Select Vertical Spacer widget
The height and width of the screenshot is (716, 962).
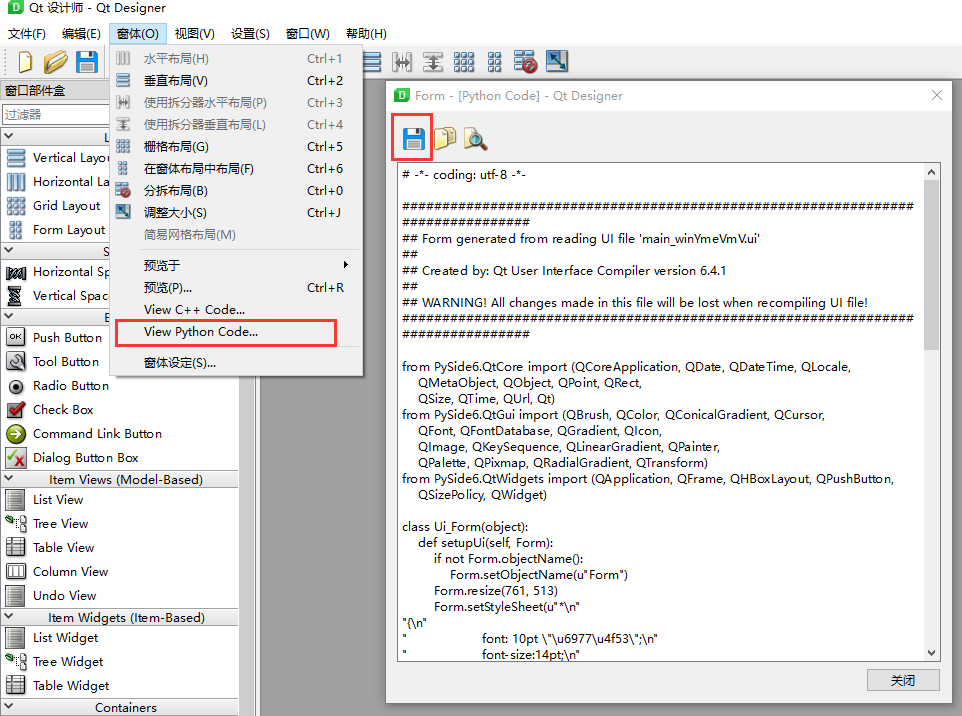point(57,296)
